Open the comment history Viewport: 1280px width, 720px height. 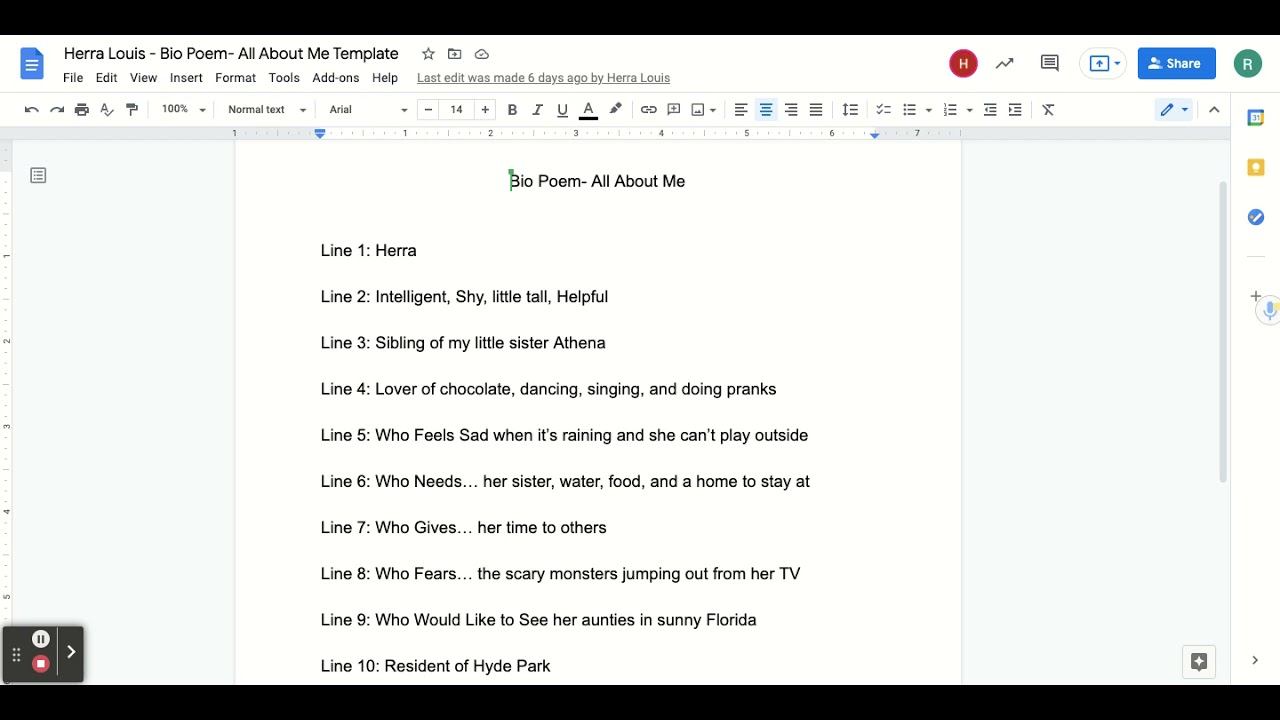1049,64
